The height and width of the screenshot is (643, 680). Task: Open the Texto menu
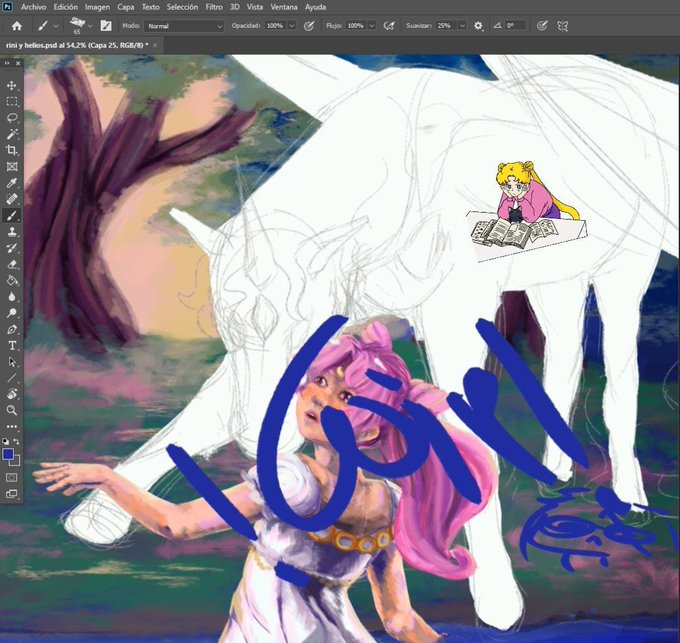[x=150, y=7]
